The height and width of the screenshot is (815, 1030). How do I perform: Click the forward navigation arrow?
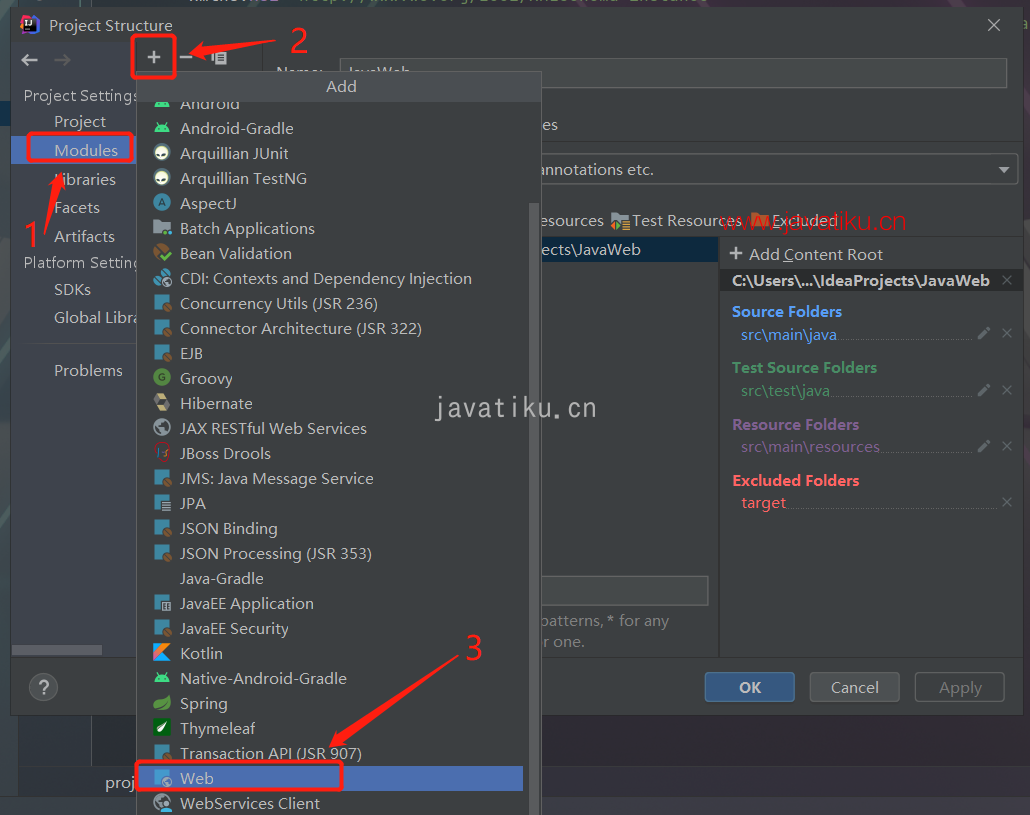62,60
